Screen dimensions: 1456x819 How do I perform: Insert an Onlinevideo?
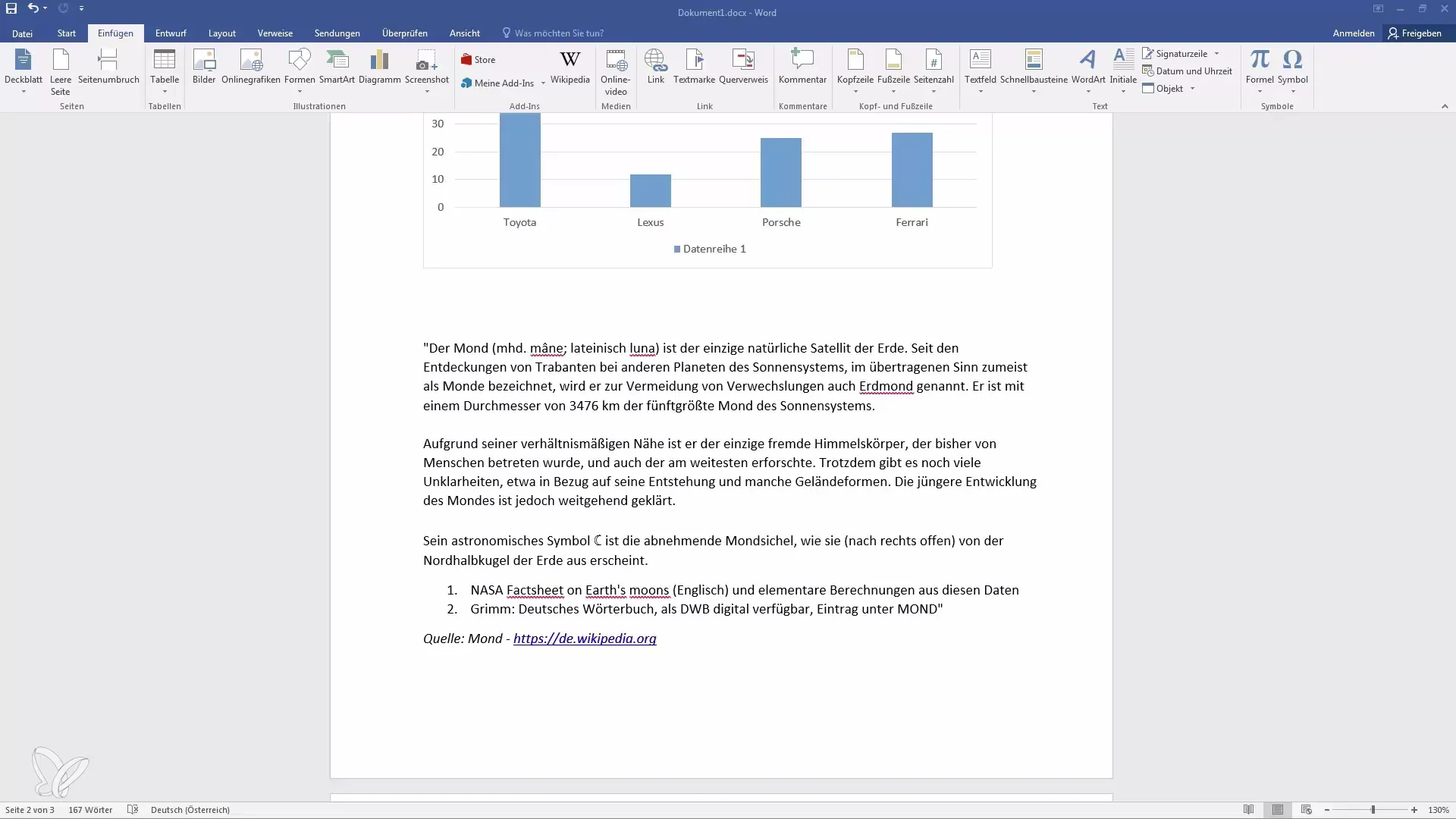click(616, 73)
